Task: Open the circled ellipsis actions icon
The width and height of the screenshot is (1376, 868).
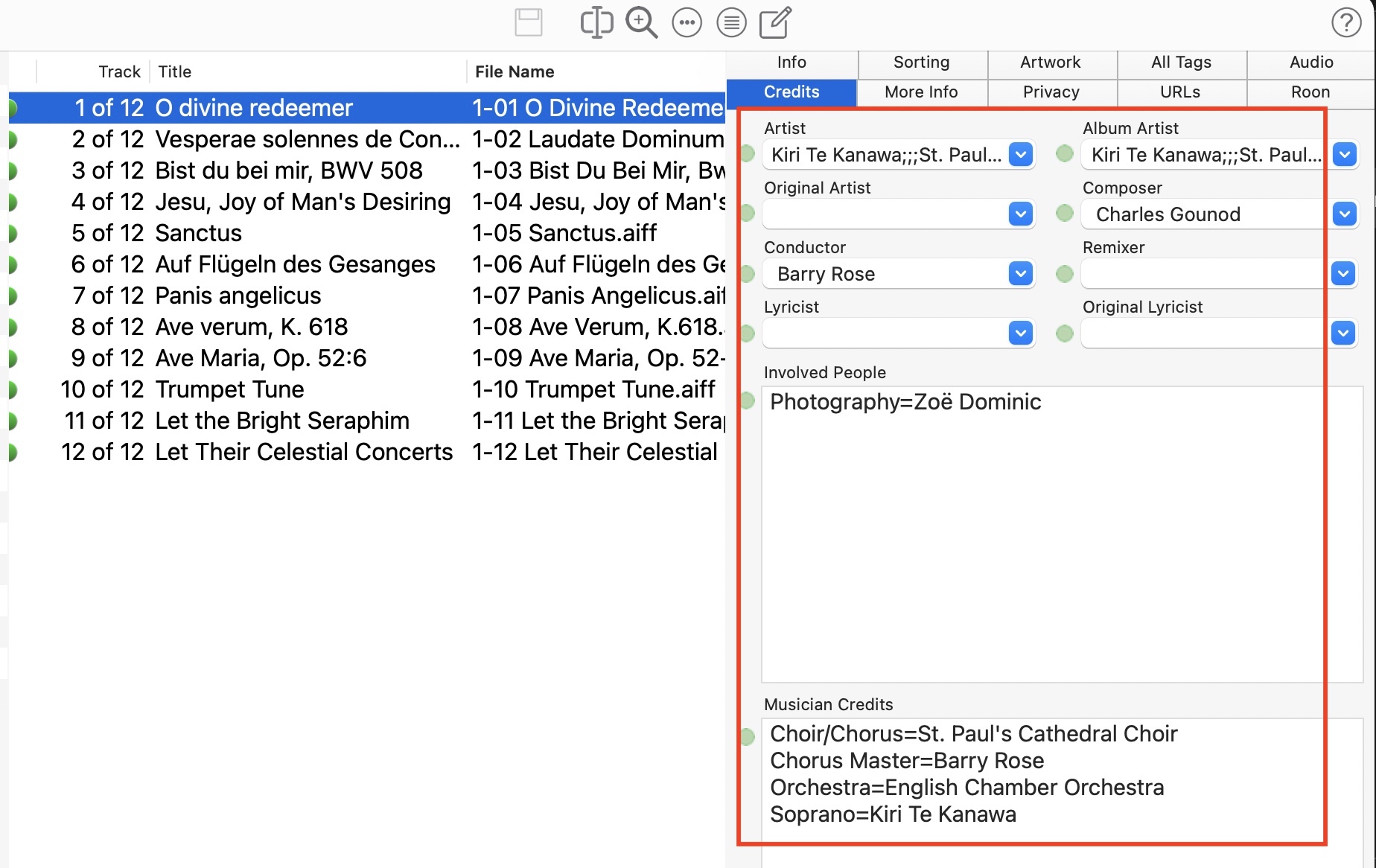Action: pos(687,22)
